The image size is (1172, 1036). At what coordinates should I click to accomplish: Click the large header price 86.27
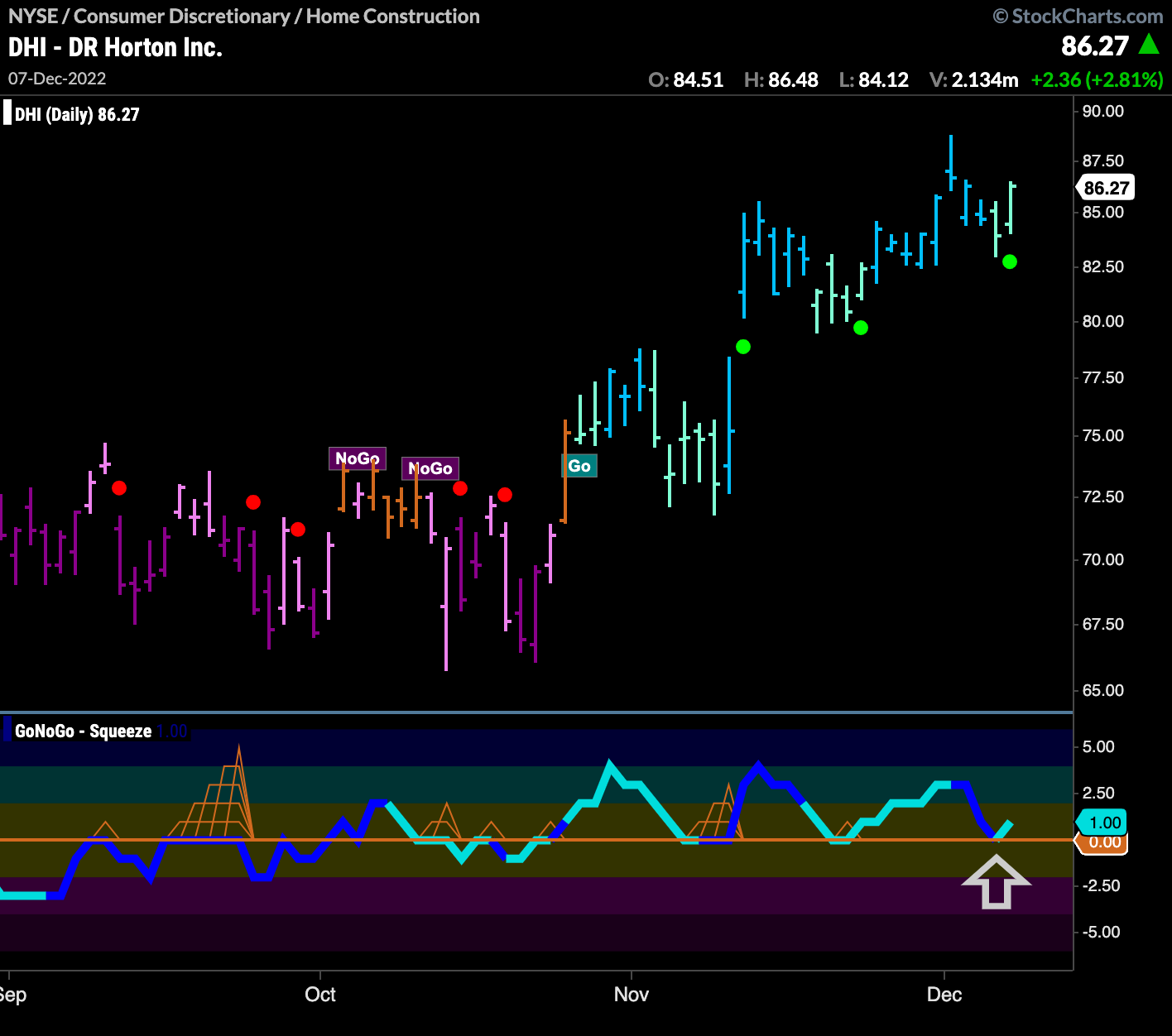click(1095, 46)
